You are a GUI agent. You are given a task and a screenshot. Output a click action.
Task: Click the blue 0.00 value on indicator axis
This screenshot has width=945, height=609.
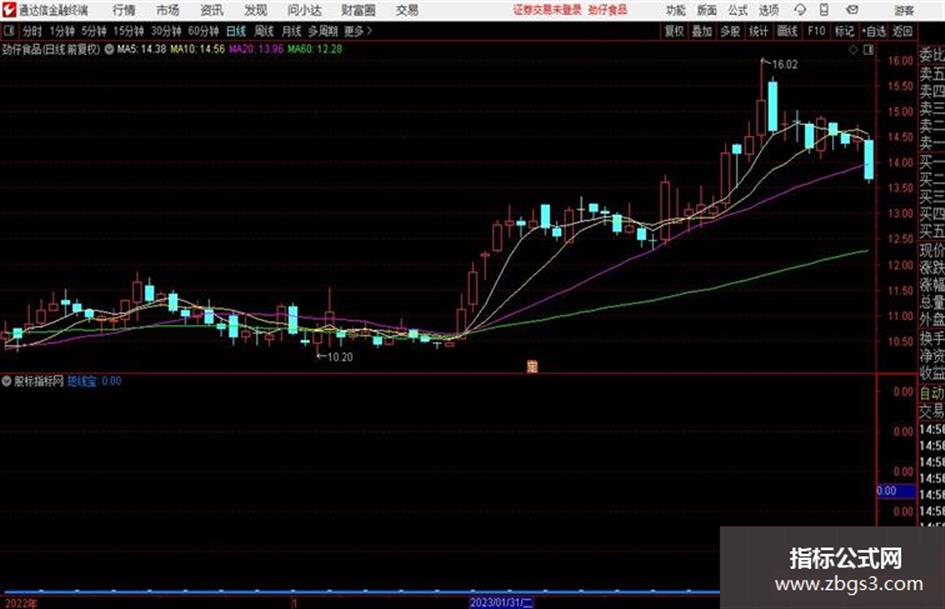(x=896, y=491)
